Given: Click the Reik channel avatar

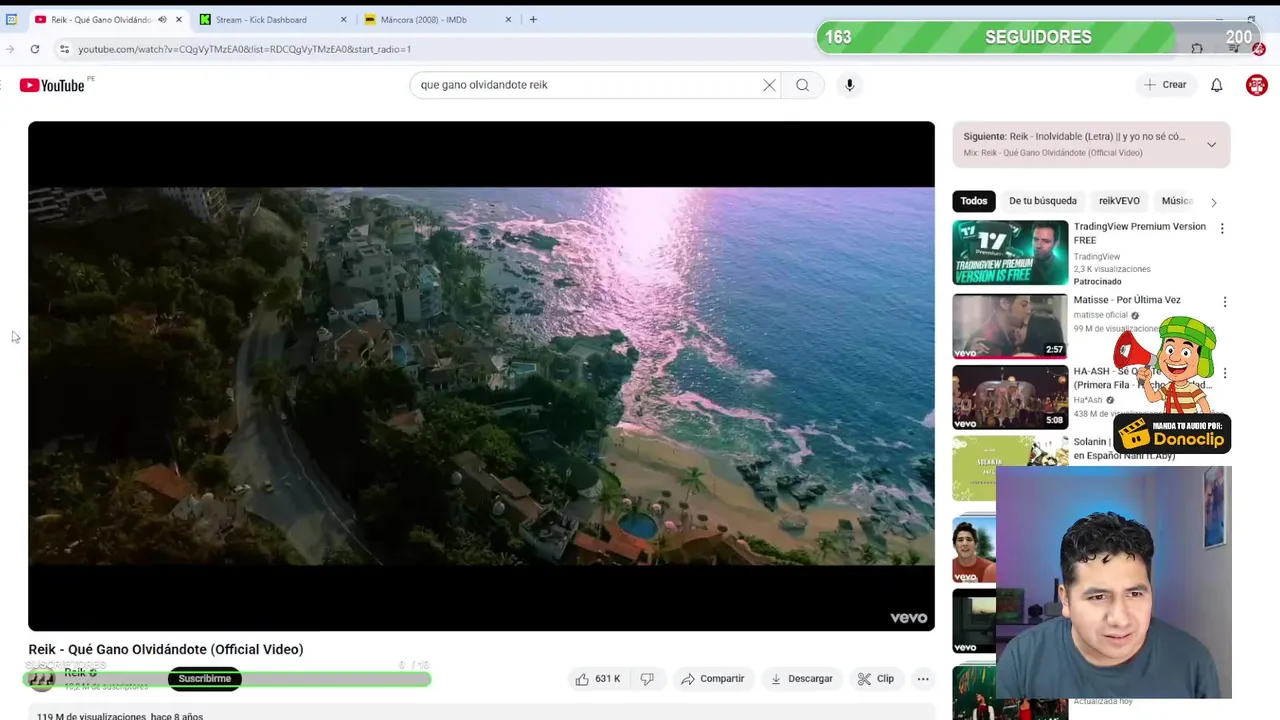Looking at the screenshot, I should 42,680.
